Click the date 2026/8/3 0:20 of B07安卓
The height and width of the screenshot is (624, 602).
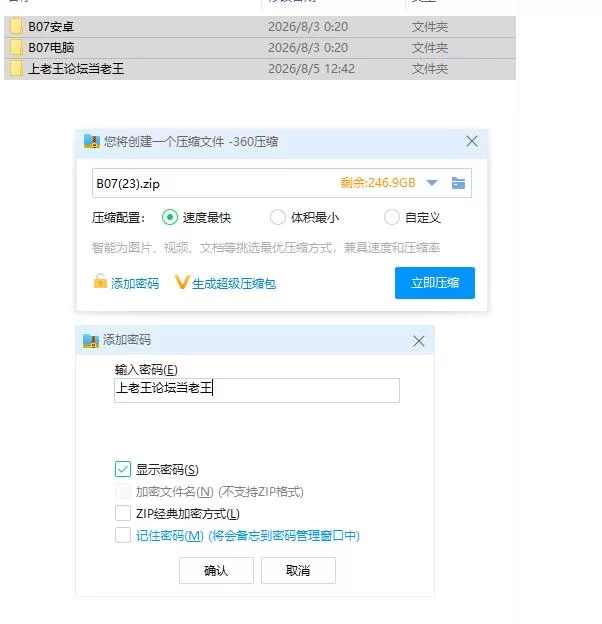point(308,27)
